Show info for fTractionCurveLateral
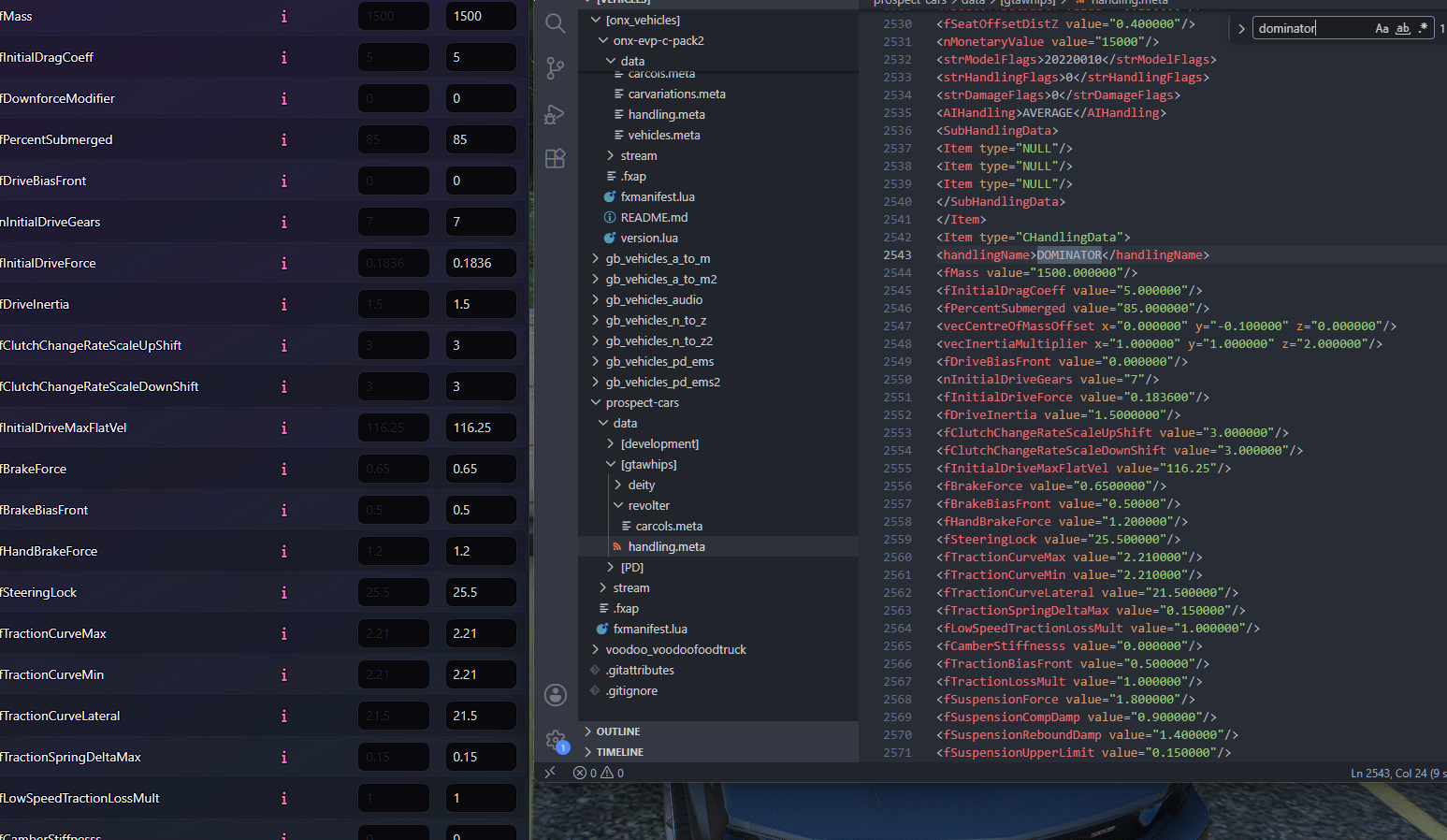This screenshot has height=840, width=1447. tap(284, 716)
